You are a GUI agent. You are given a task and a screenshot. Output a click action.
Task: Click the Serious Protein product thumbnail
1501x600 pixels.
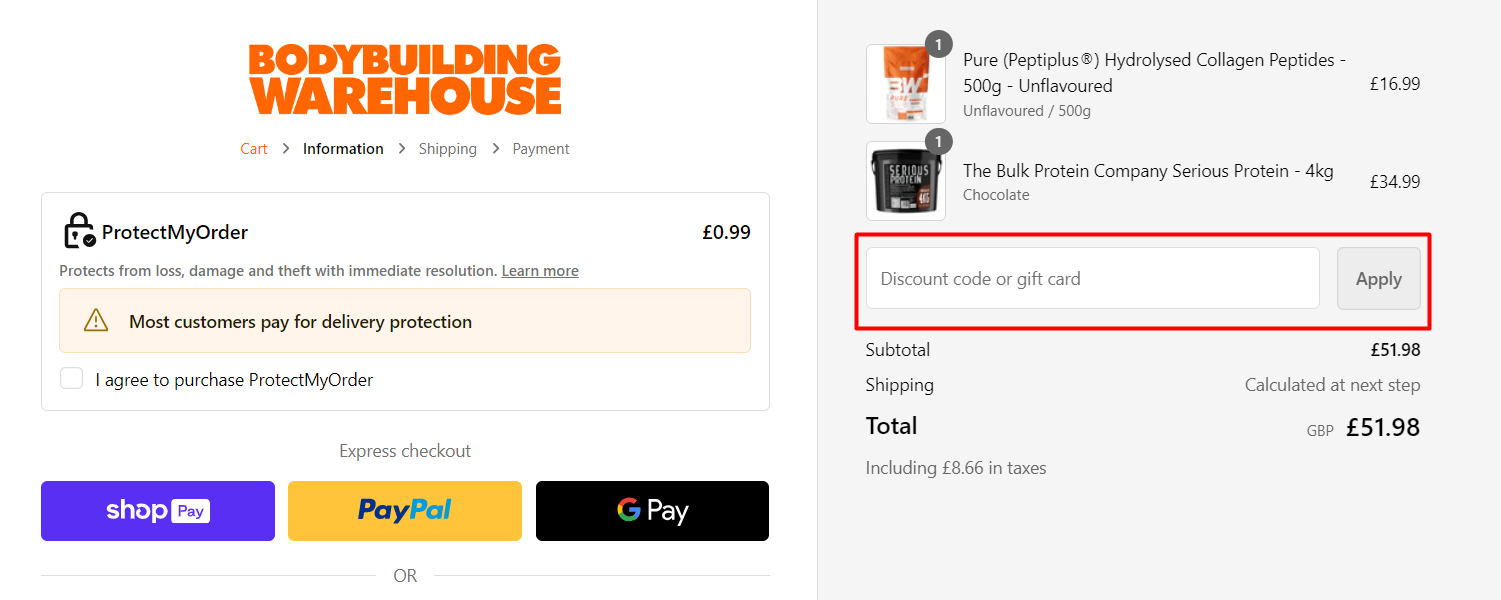(905, 180)
